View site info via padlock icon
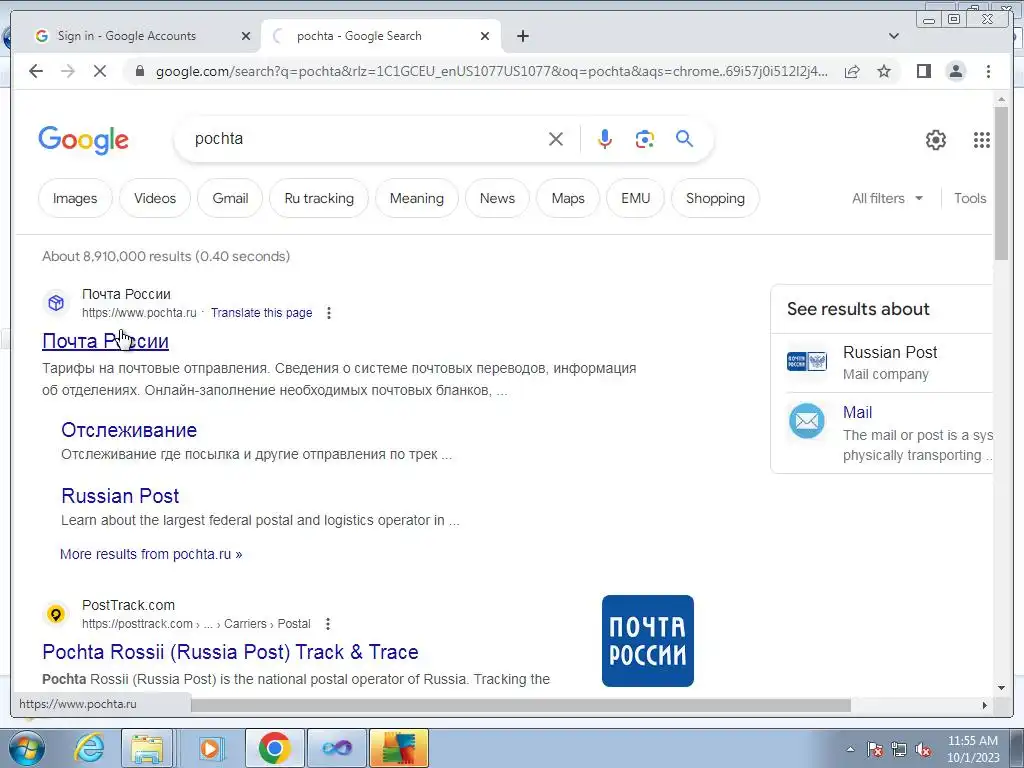This screenshot has width=1024, height=768. click(140, 71)
